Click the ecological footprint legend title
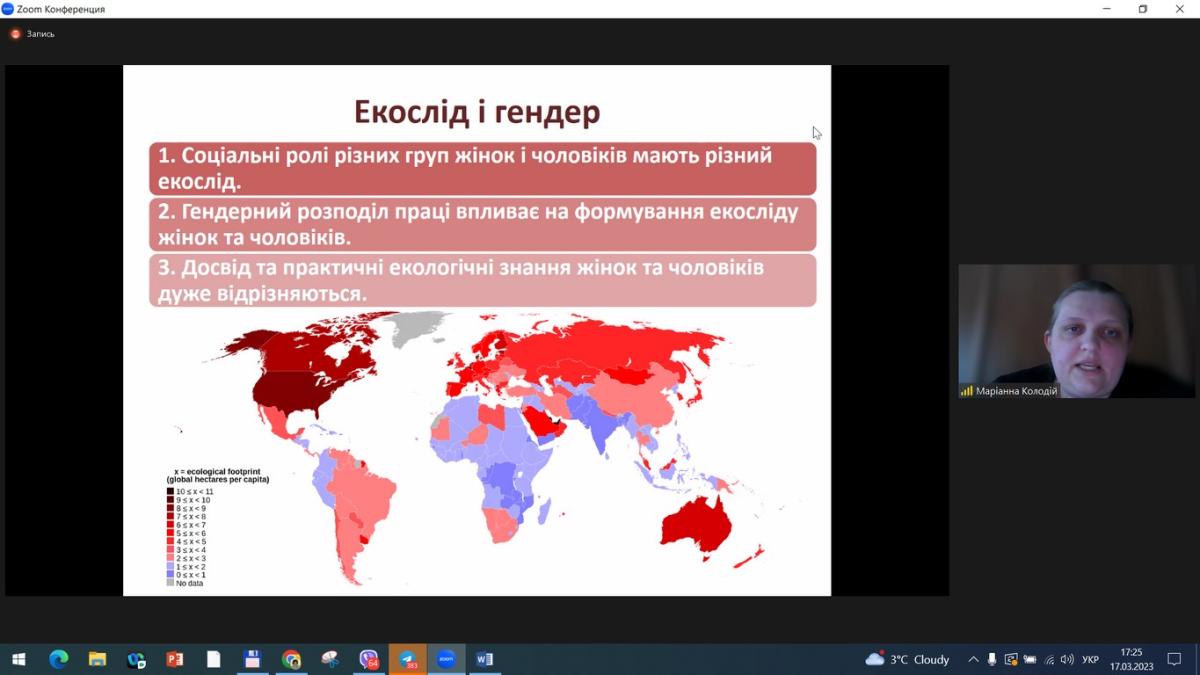Screen dimensions: 1200x675 217,475
